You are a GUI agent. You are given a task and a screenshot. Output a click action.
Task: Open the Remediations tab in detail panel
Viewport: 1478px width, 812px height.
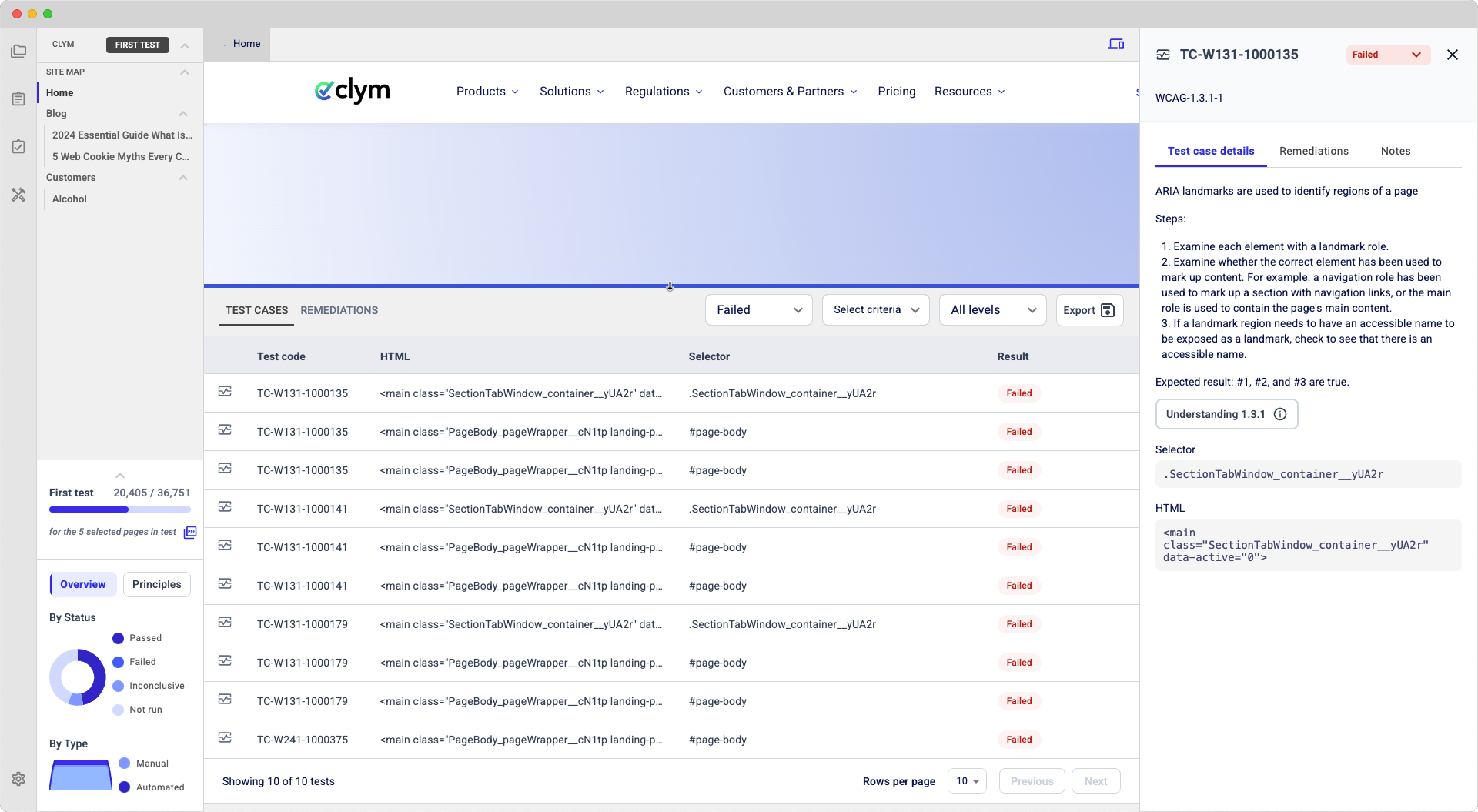tap(1314, 151)
